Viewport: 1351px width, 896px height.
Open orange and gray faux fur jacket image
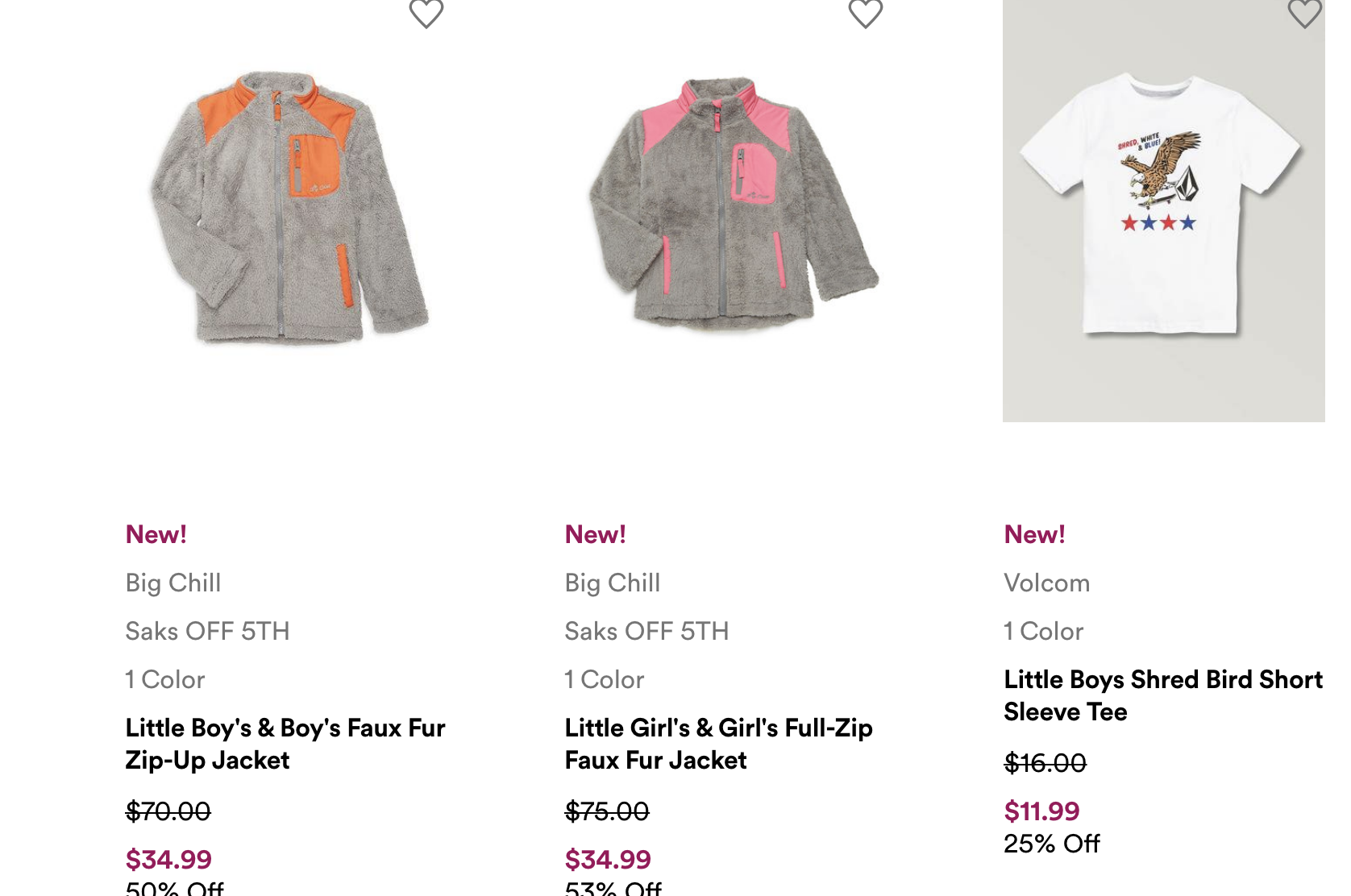[289, 208]
